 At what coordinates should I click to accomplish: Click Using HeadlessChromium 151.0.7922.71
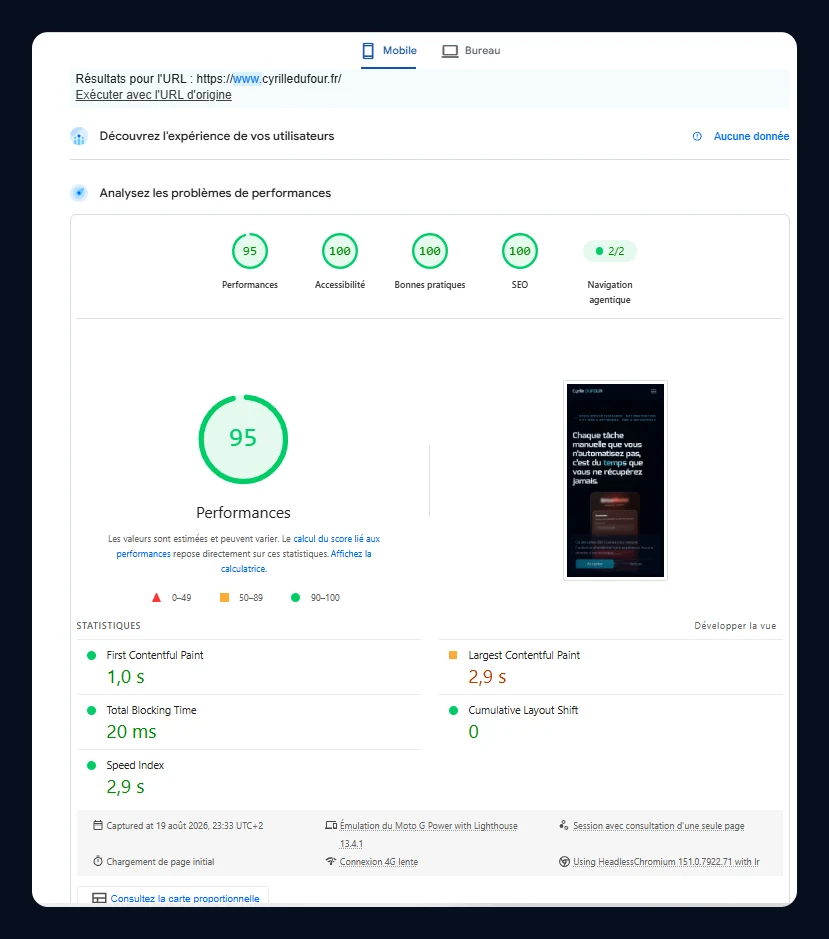(666, 862)
